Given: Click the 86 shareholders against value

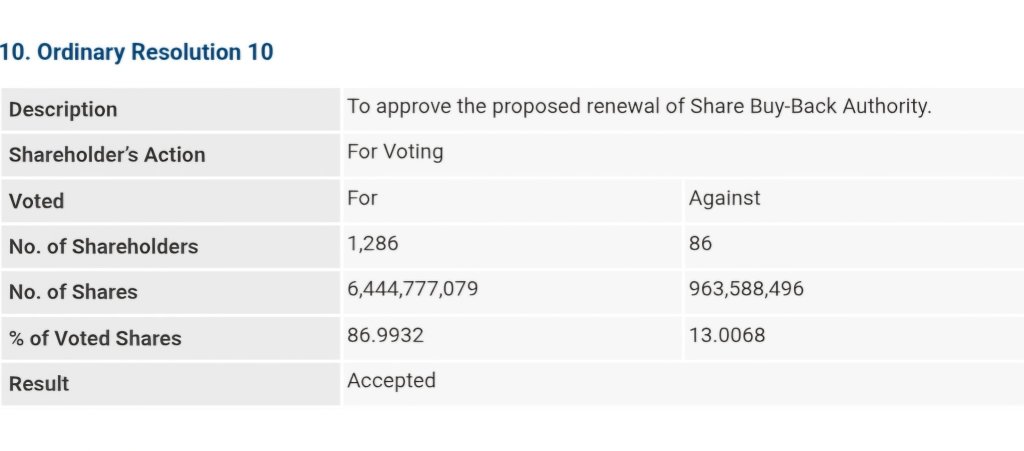Looking at the screenshot, I should point(700,243).
